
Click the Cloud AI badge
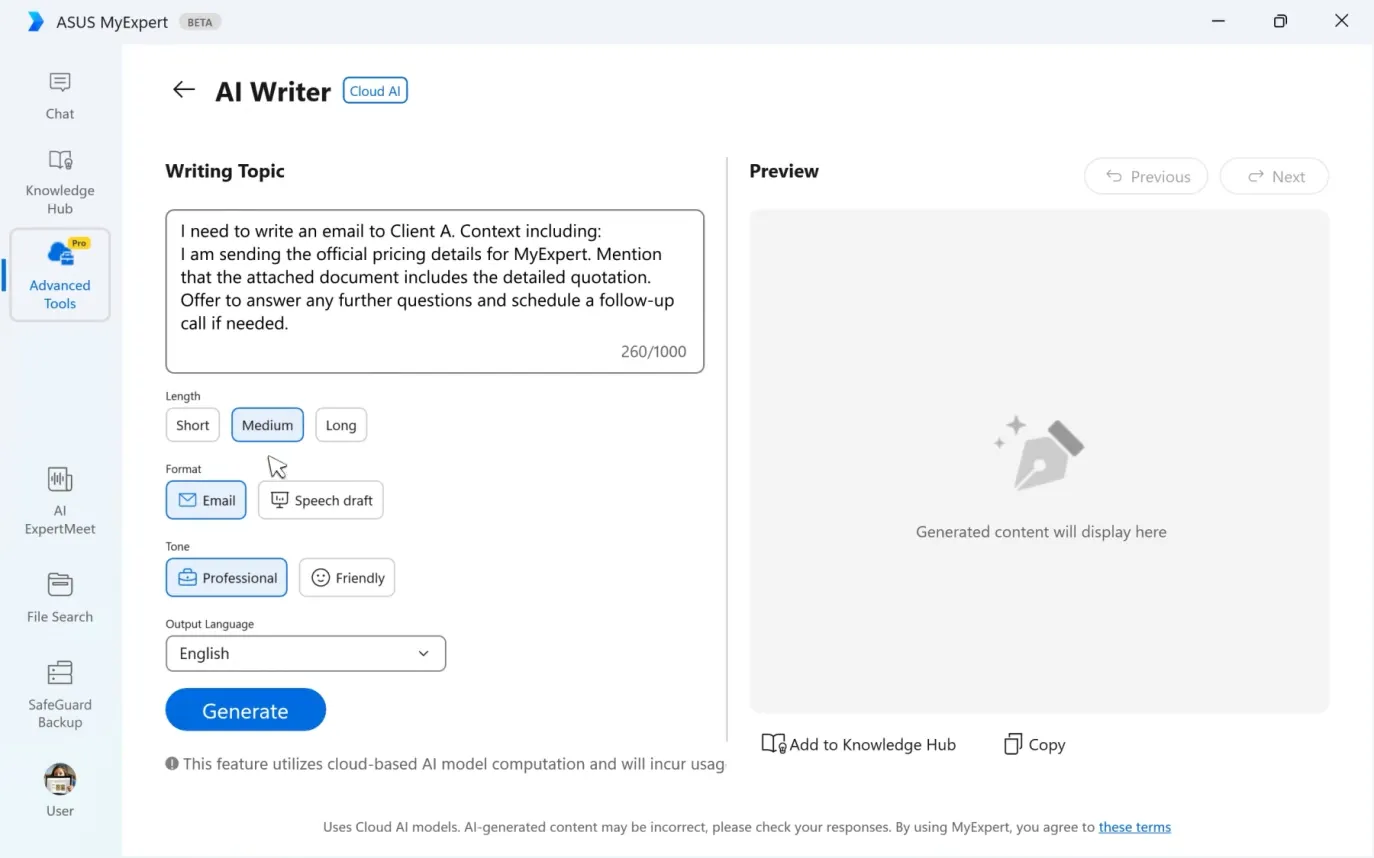tap(375, 91)
